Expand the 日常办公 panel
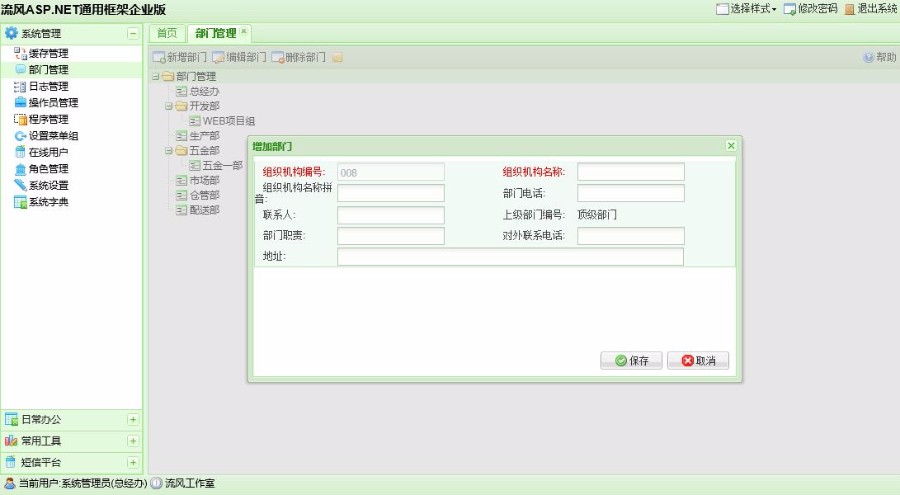 tap(133, 419)
